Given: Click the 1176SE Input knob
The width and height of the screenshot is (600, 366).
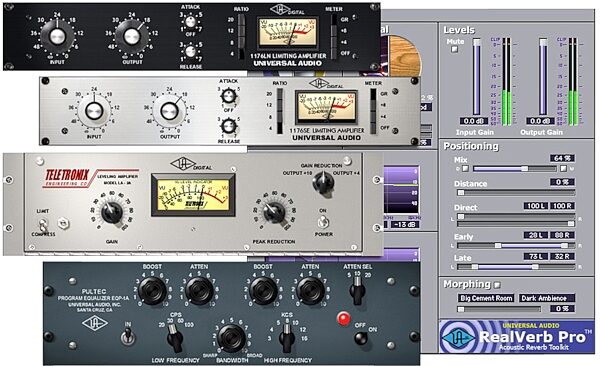Looking at the screenshot, I should [x=94, y=111].
